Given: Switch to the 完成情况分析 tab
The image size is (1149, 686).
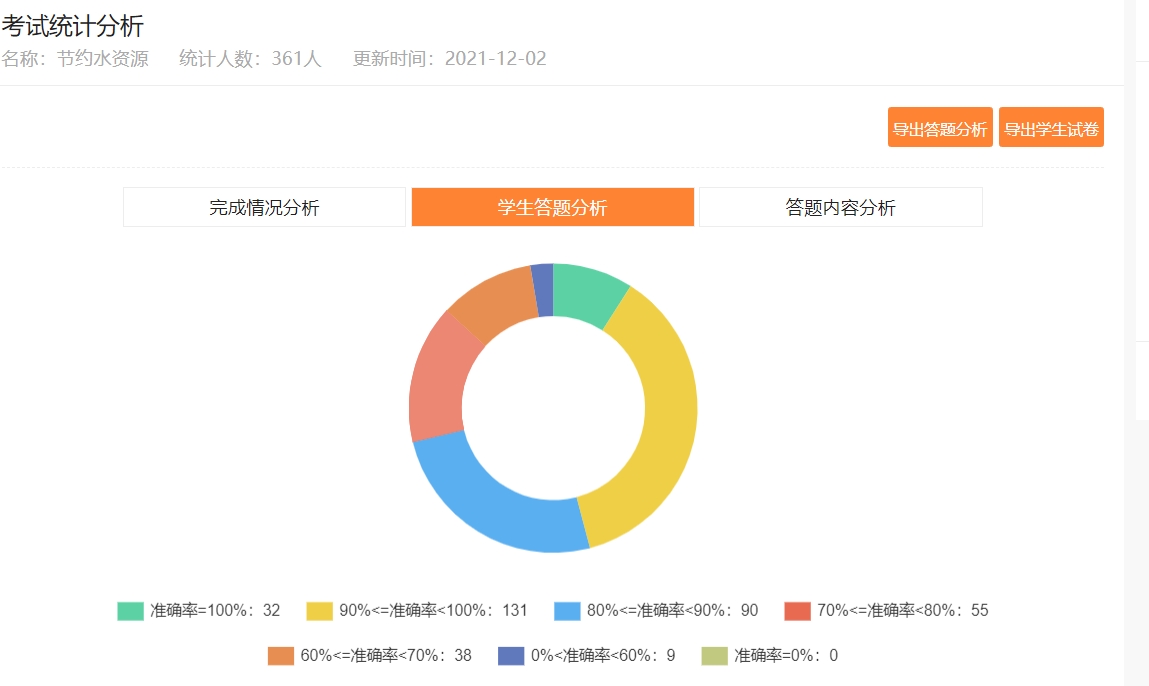Looking at the screenshot, I should pos(264,207).
